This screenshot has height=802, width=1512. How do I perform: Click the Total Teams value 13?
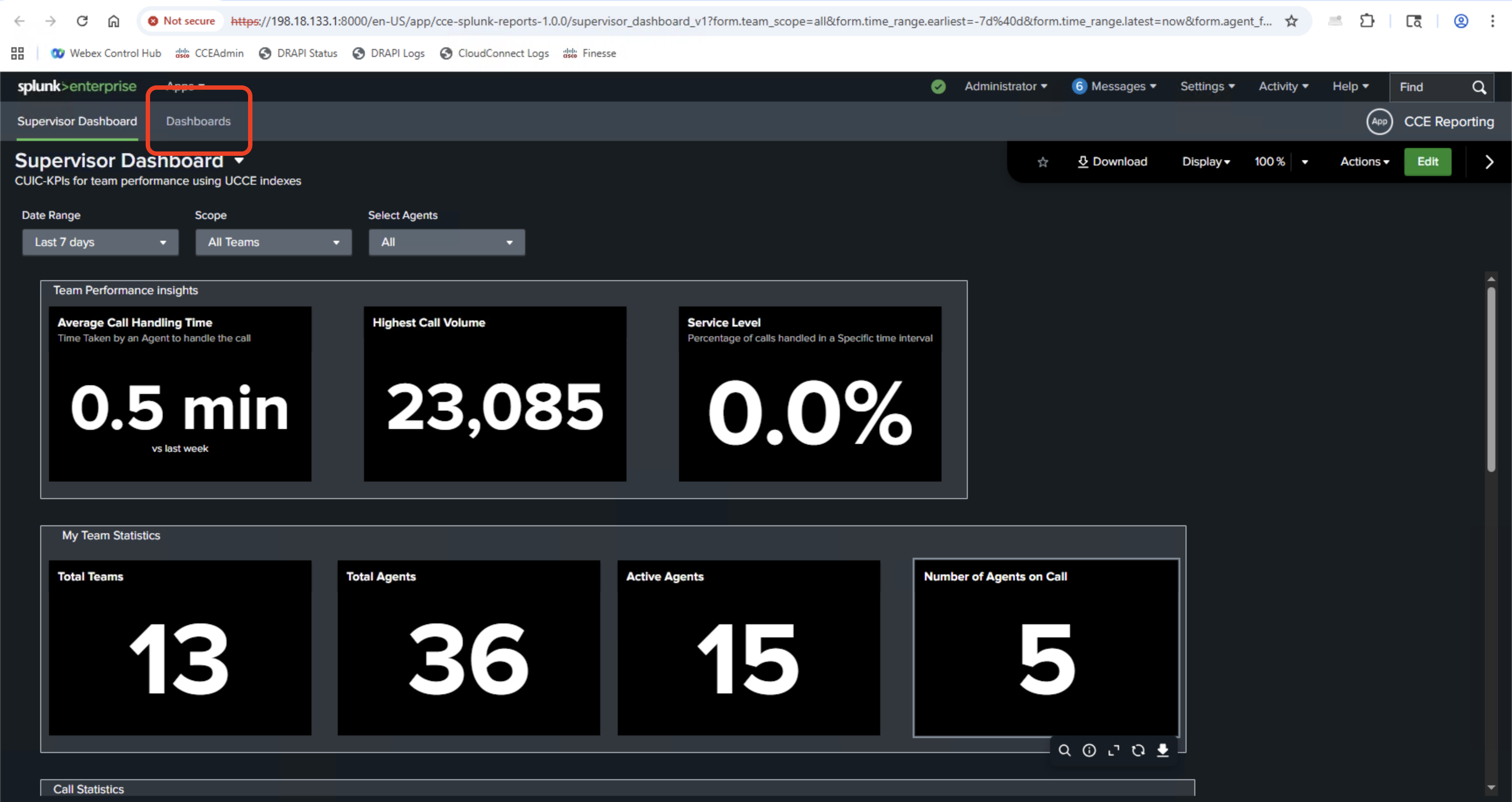(x=179, y=659)
